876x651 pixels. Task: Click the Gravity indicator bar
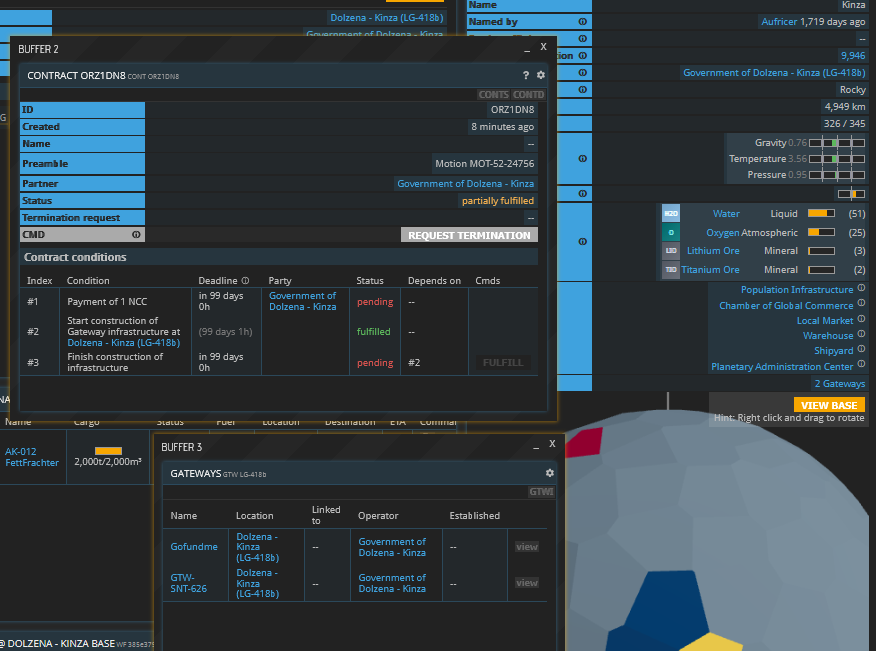click(836, 143)
